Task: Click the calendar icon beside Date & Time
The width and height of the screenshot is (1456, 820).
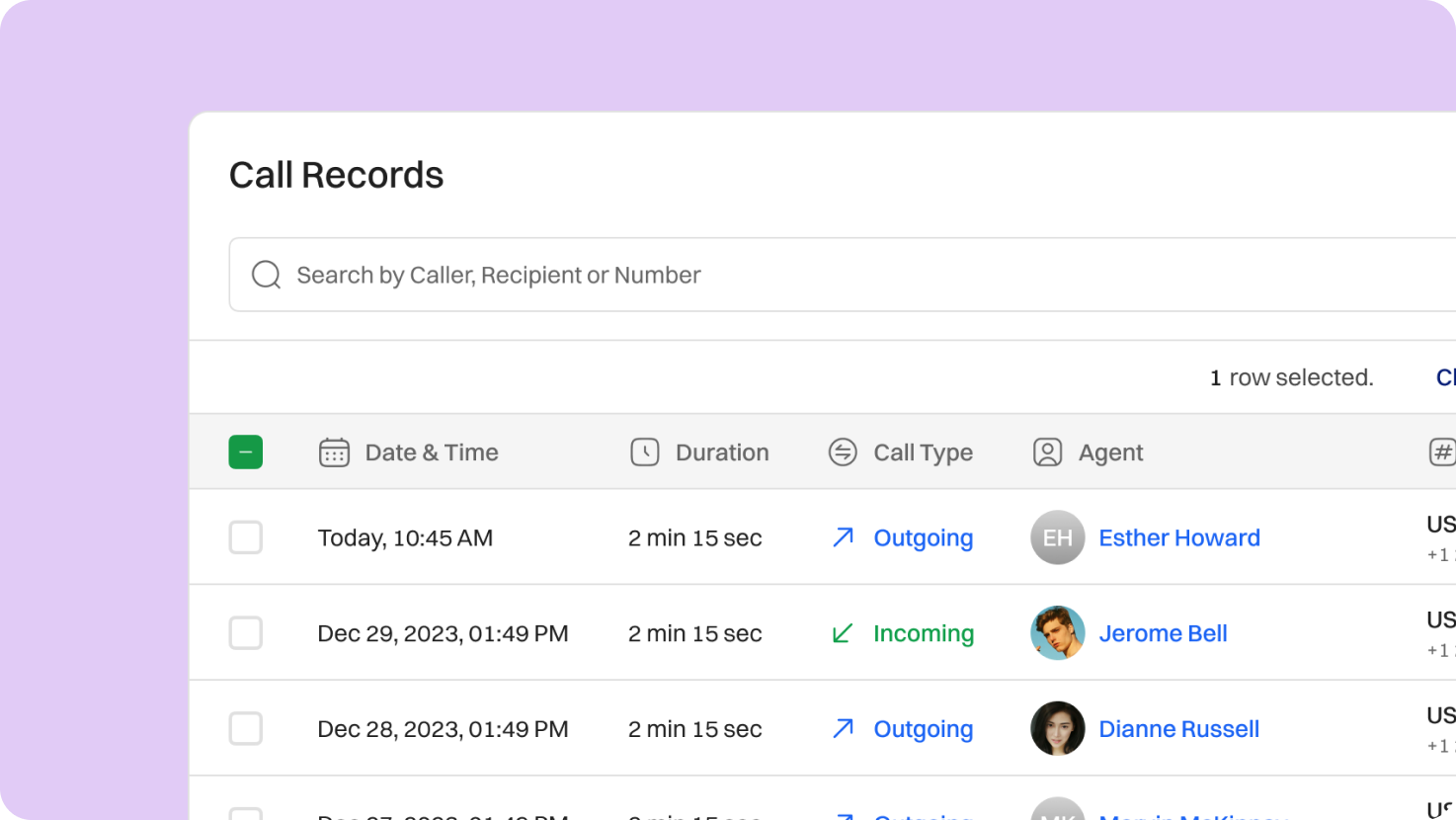Action: pos(334,452)
